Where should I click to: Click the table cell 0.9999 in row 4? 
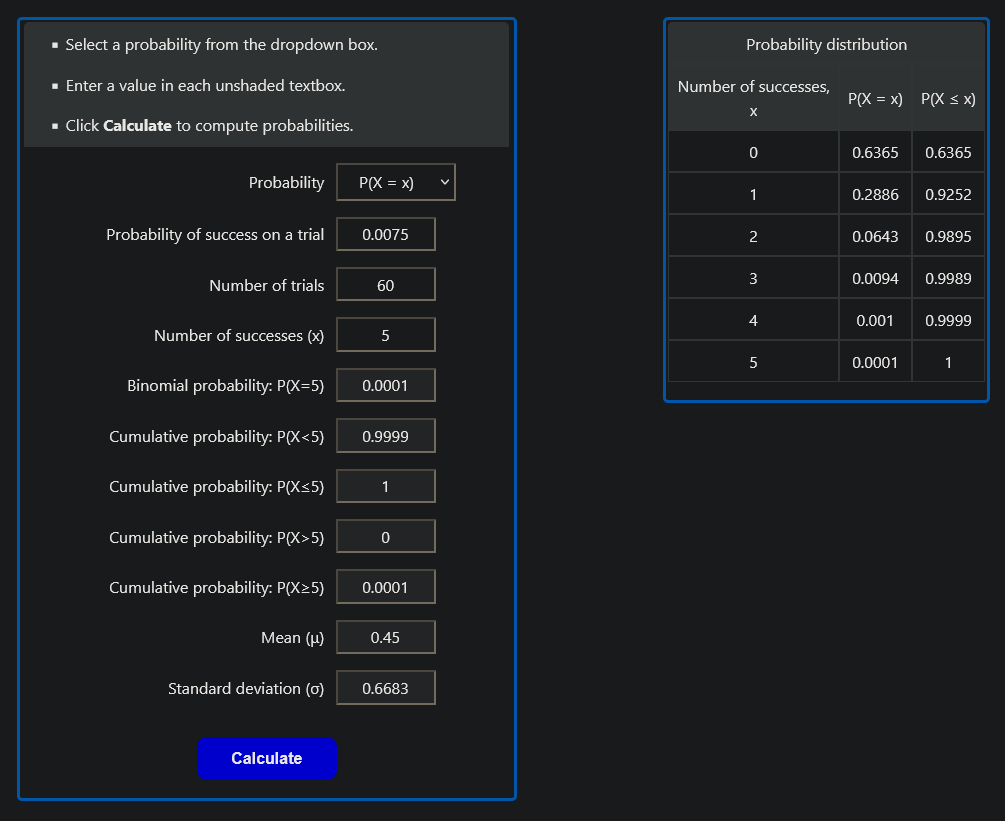tap(948, 320)
